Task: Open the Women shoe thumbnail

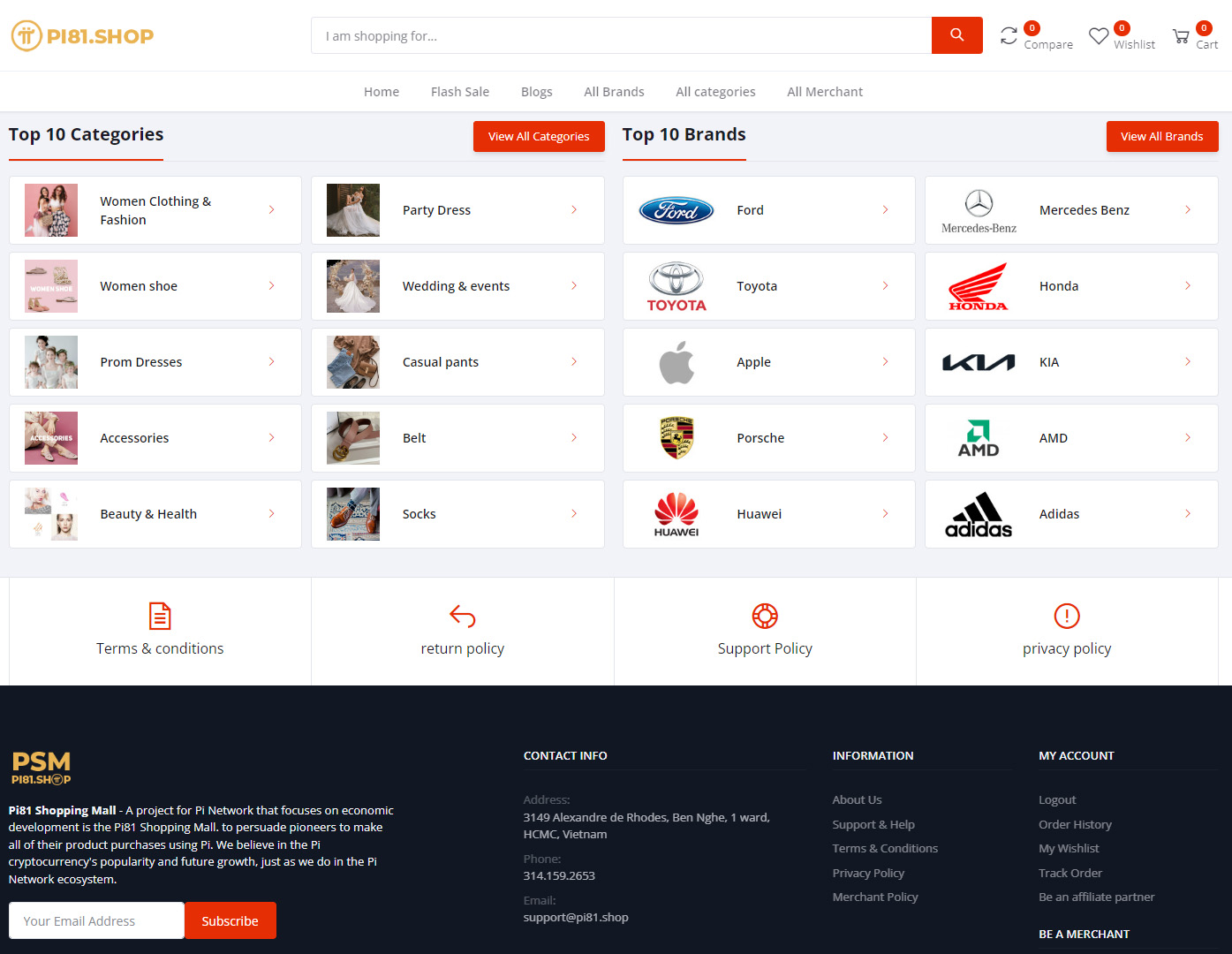Action: coord(51,286)
